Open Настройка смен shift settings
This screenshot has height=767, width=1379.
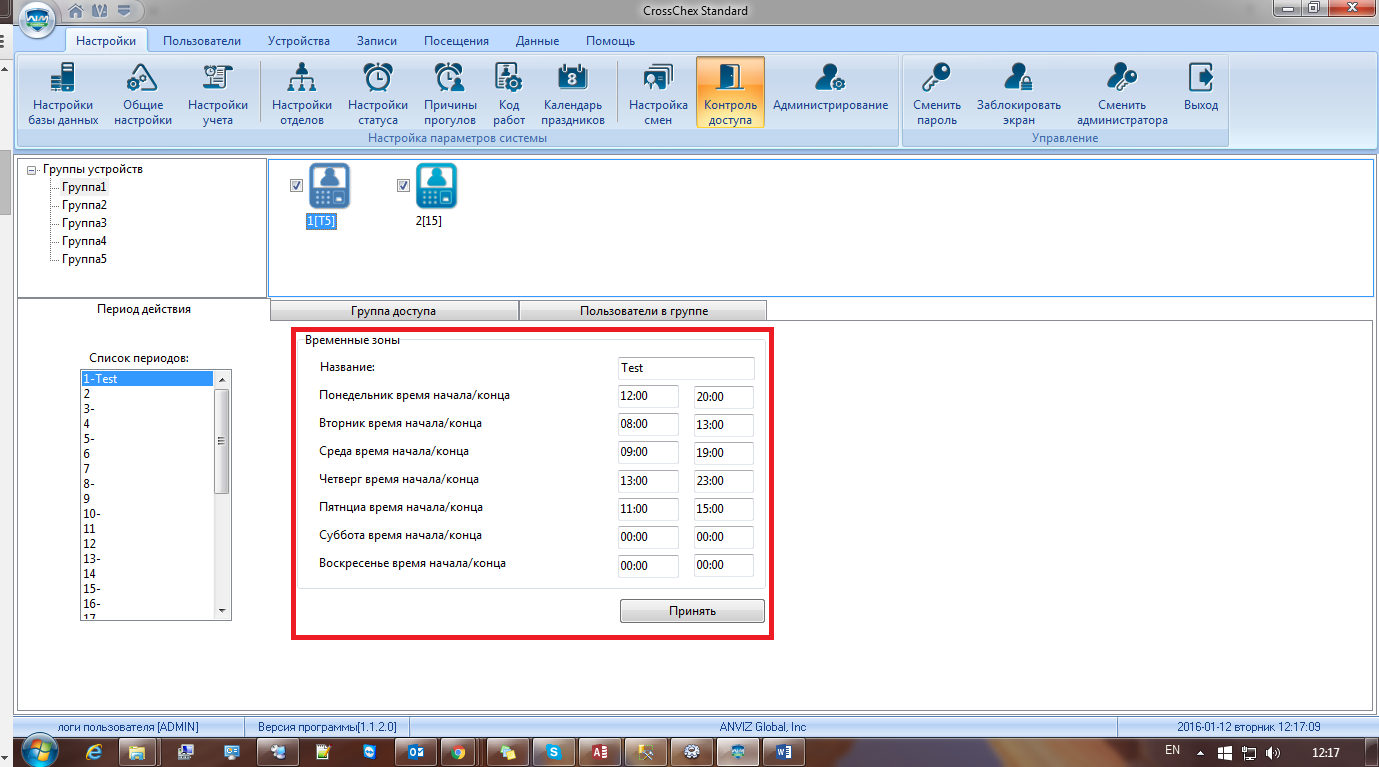658,93
